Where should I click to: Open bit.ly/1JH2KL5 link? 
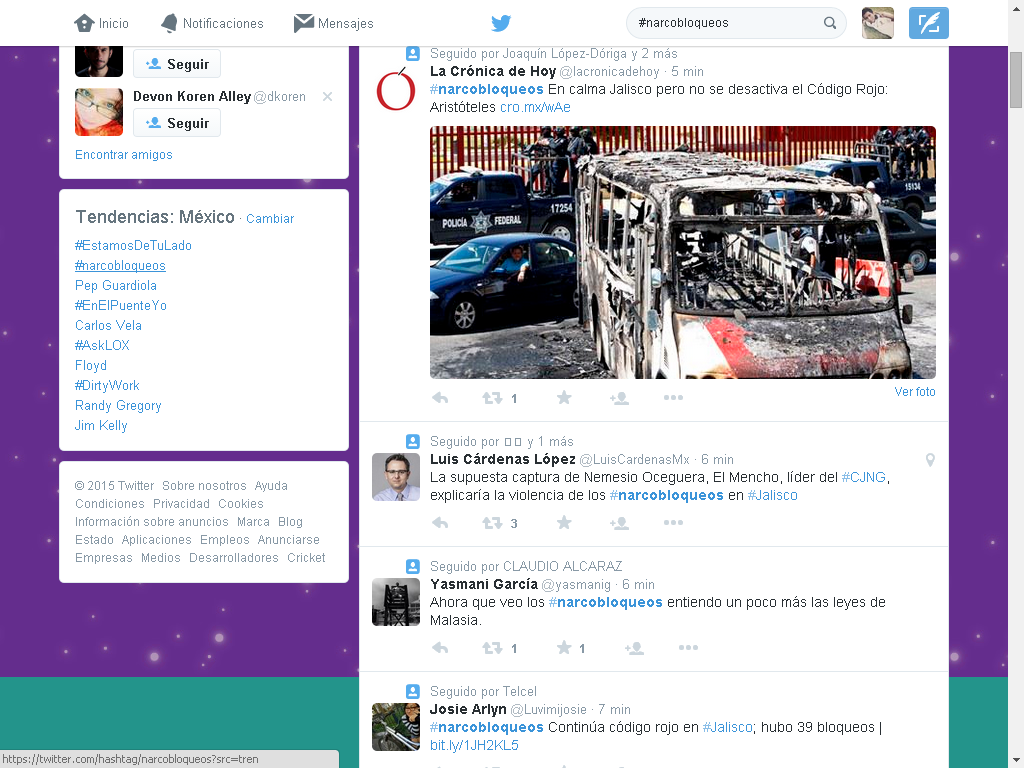pos(474,745)
